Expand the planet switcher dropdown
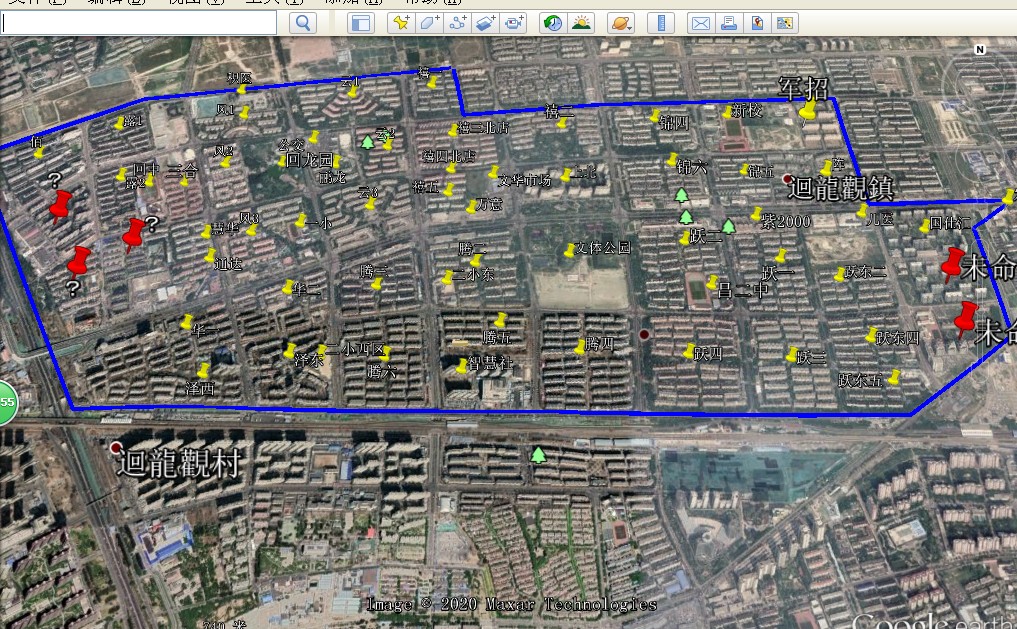 [x=620, y=23]
